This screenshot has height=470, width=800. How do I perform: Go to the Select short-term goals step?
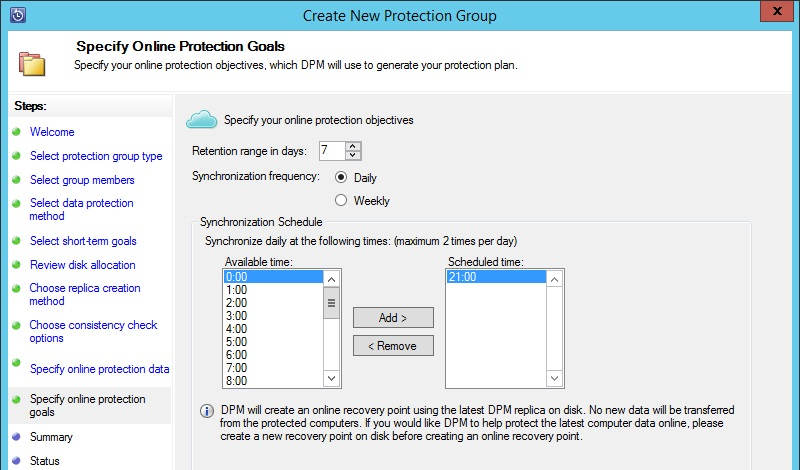[x=83, y=241]
